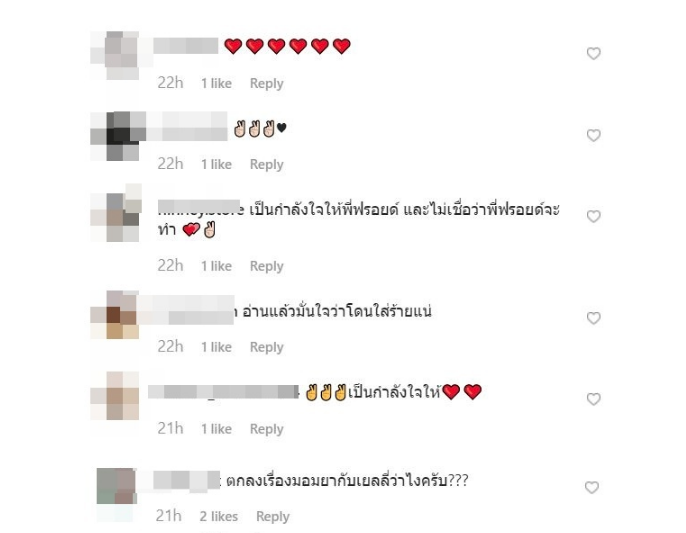Viewport: 686px width, 533px height.
Task: View 1 like on the พี่ฟรอยด์ comment
Action: coord(216,266)
